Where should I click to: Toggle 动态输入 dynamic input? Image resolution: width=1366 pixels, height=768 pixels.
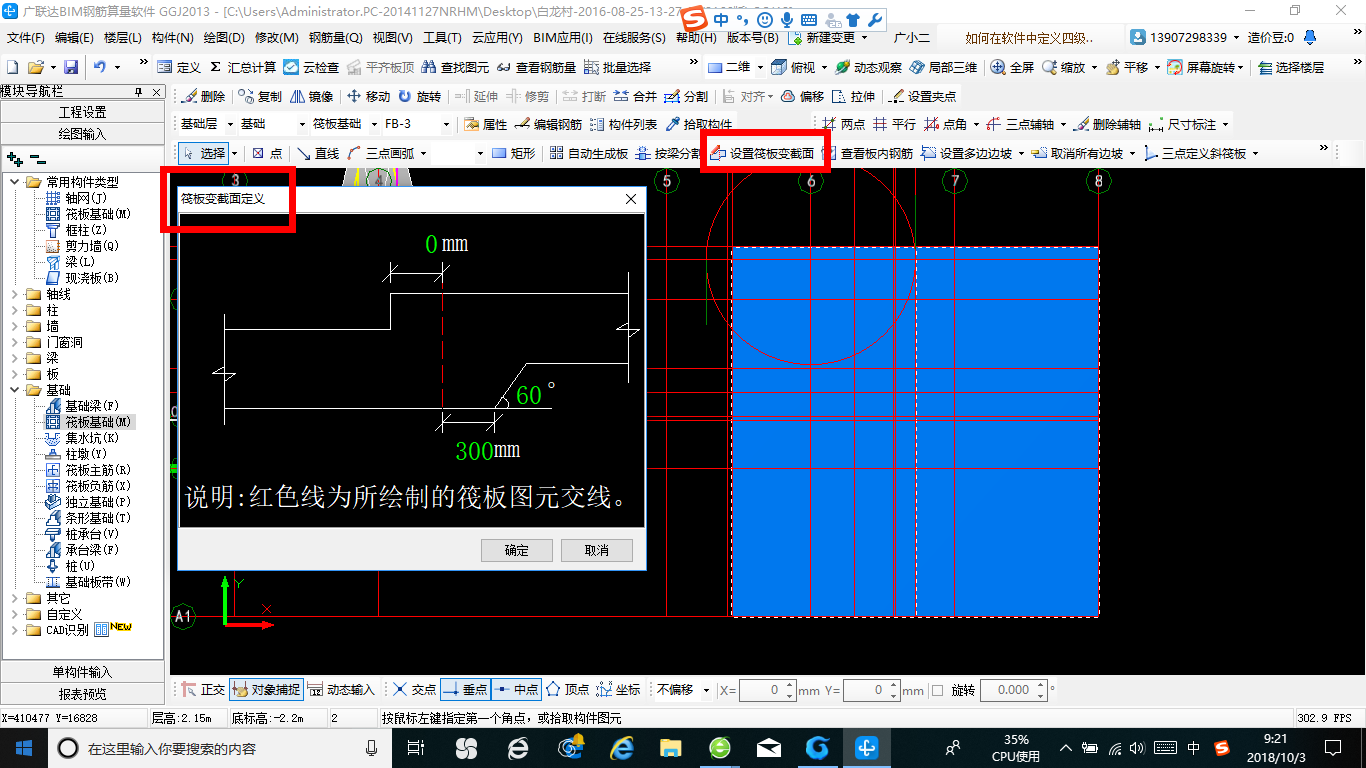(x=341, y=690)
